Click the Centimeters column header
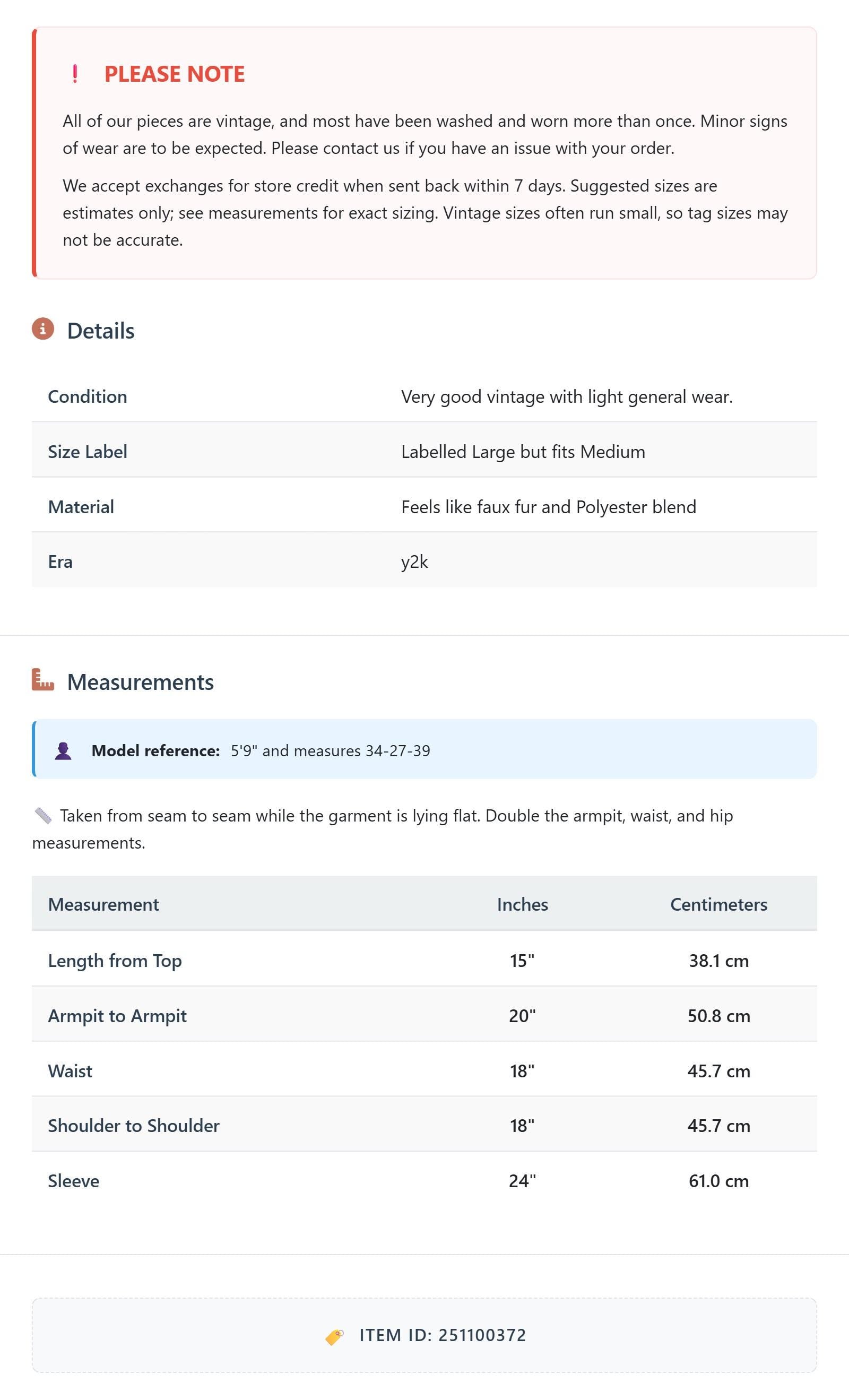The image size is (849, 1400). (719, 904)
